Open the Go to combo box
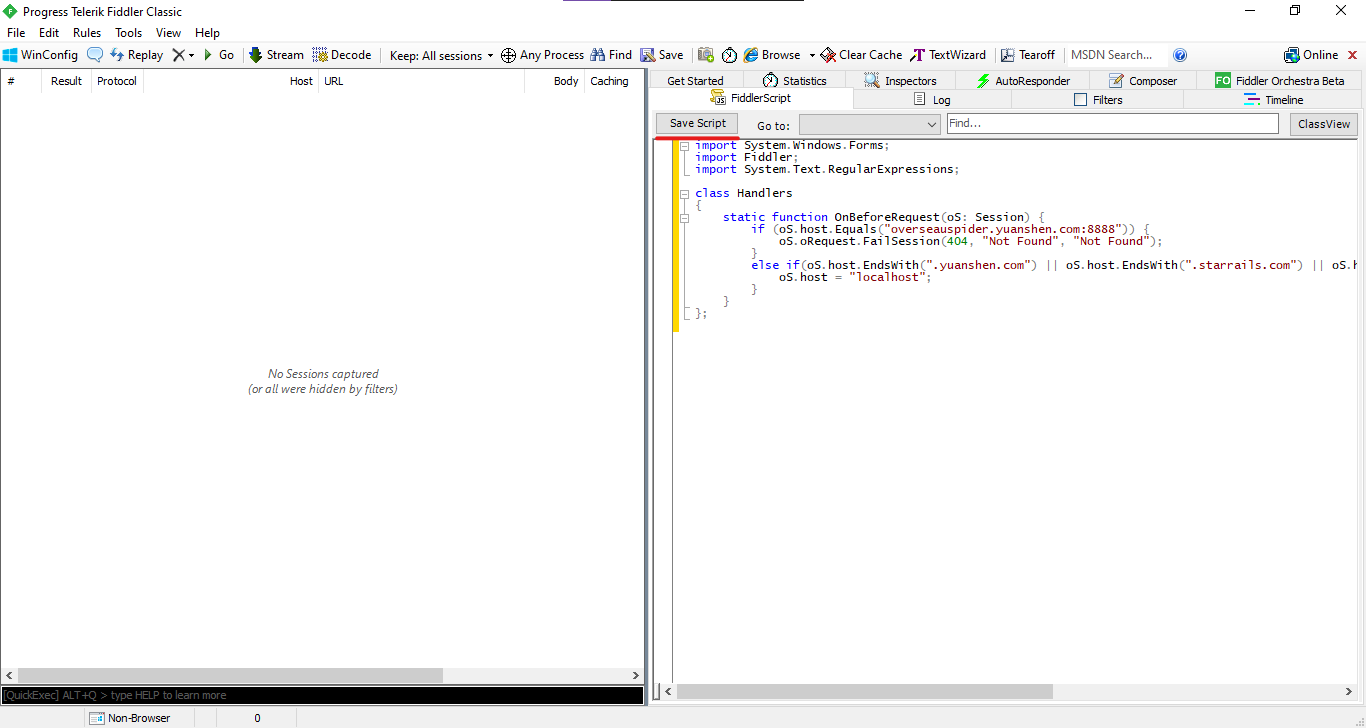This screenshot has height=728, width=1366. pyautogui.click(x=869, y=125)
